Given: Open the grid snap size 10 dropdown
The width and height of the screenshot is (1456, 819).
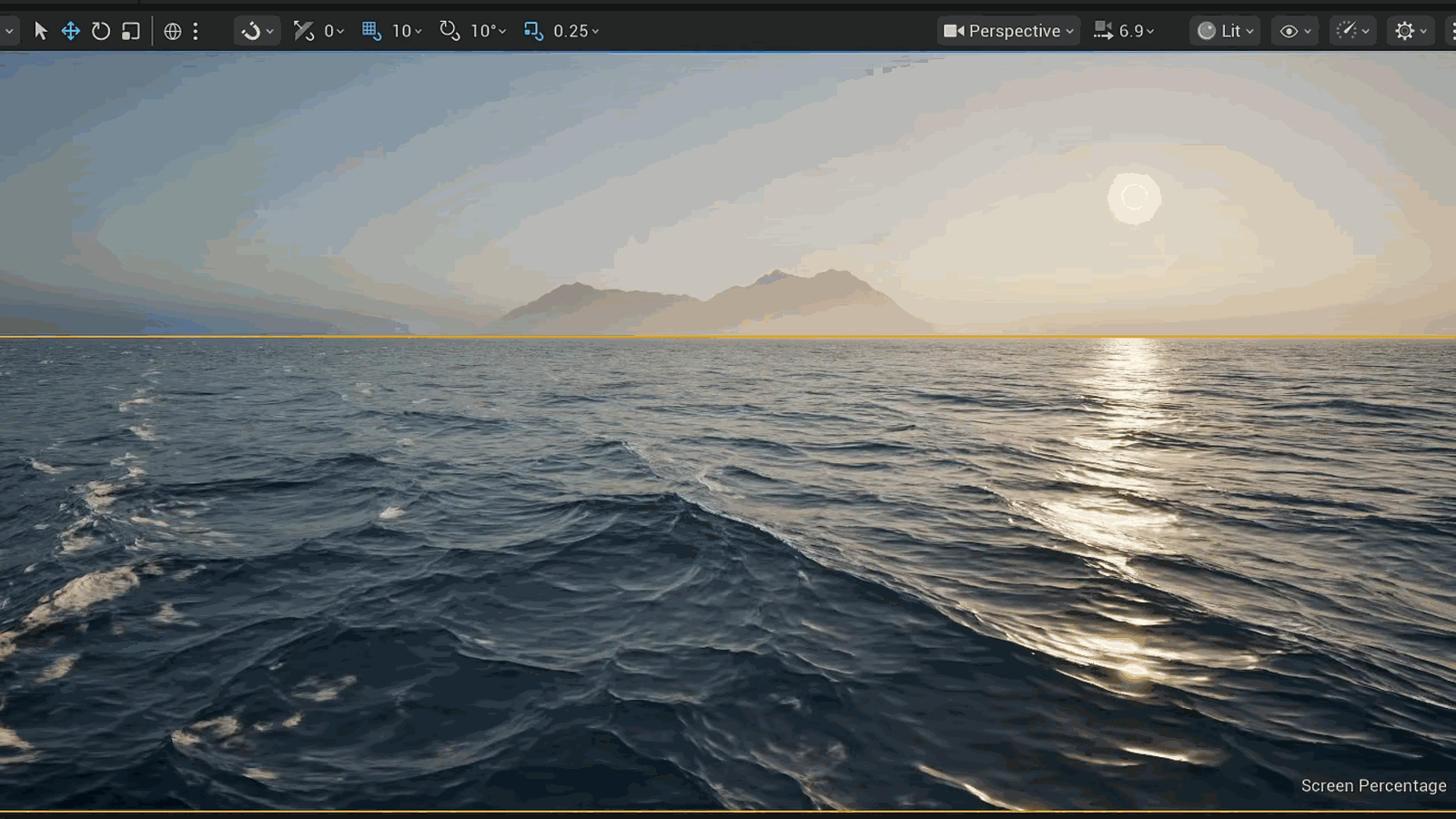Looking at the screenshot, I should click(x=407, y=31).
